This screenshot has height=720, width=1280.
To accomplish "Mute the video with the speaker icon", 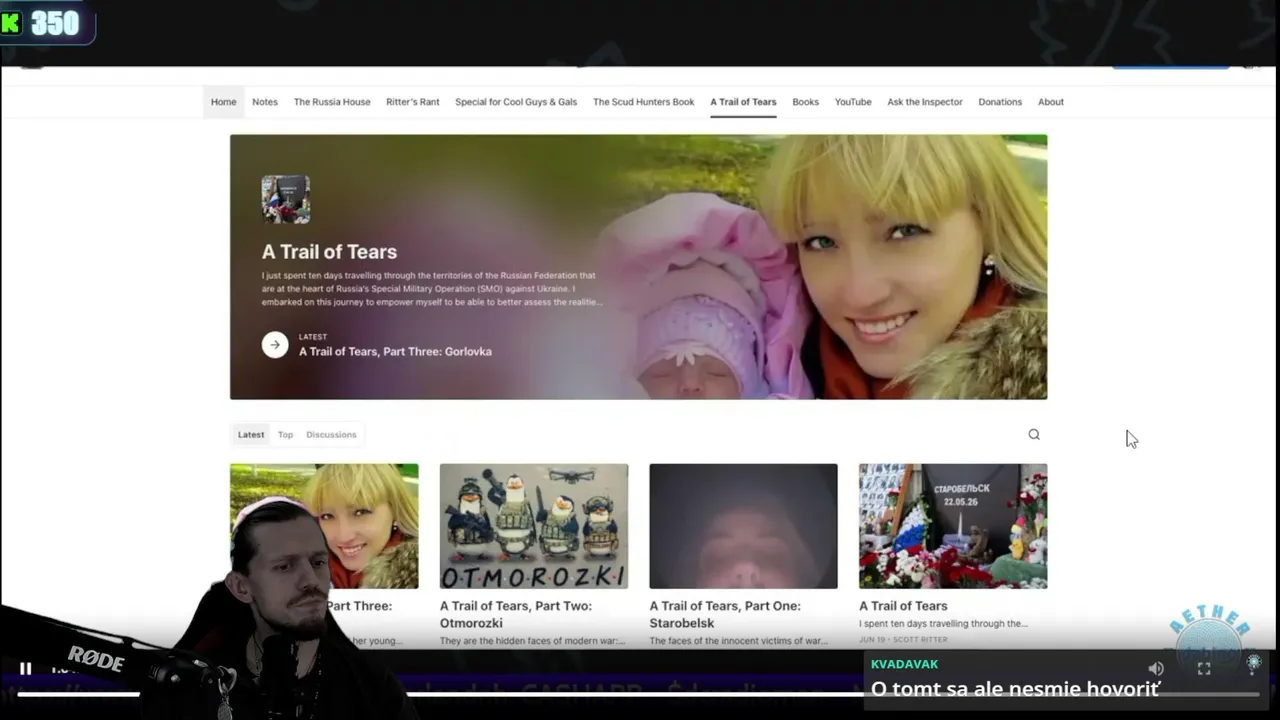I will pos(1156,669).
